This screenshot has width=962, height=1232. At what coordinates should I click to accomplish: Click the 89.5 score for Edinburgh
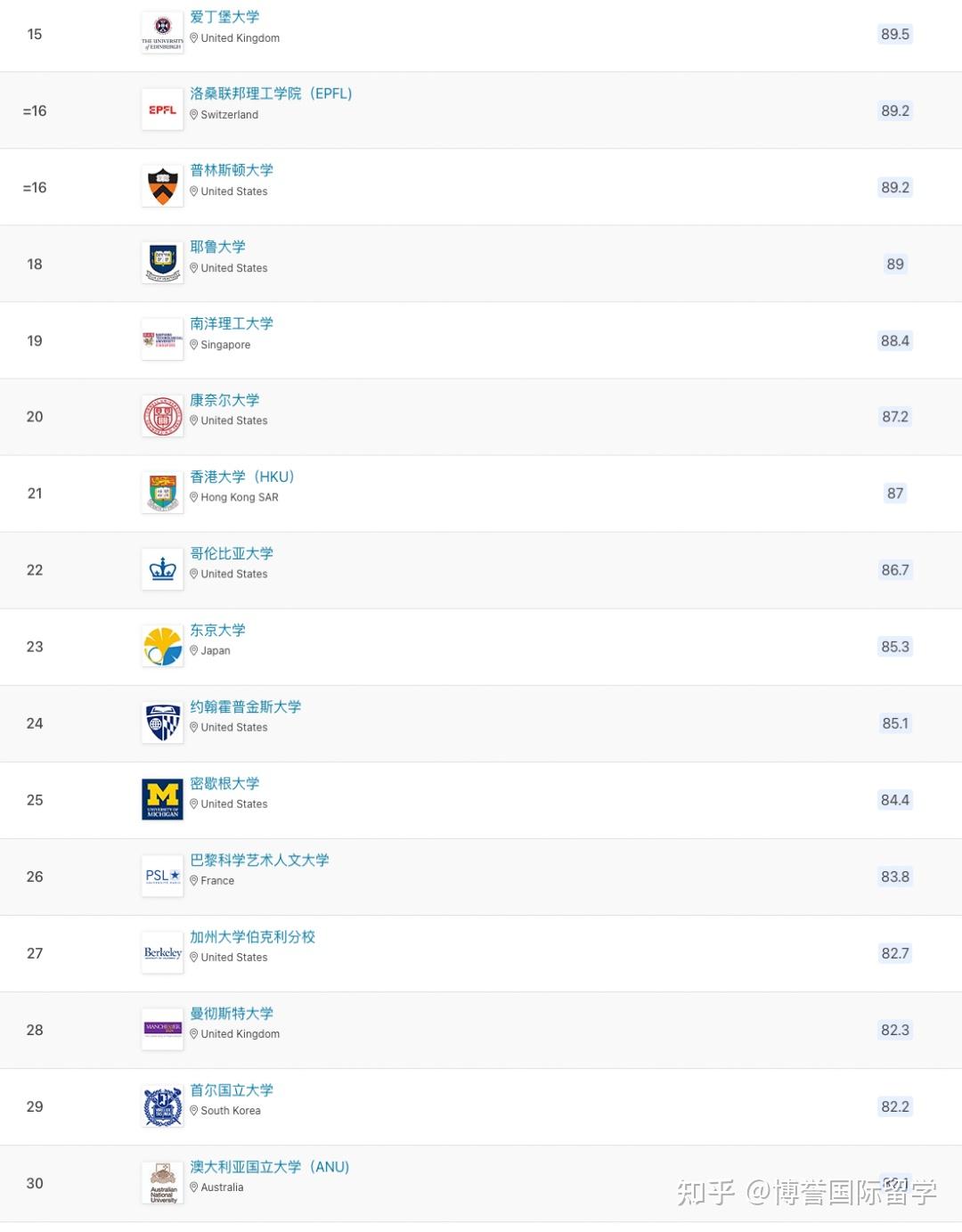pyautogui.click(x=895, y=34)
